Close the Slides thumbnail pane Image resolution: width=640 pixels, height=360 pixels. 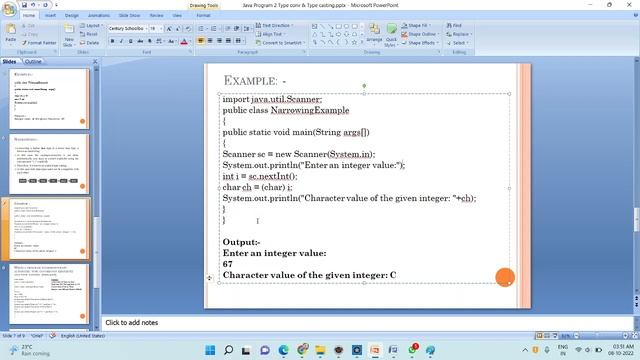click(x=95, y=62)
